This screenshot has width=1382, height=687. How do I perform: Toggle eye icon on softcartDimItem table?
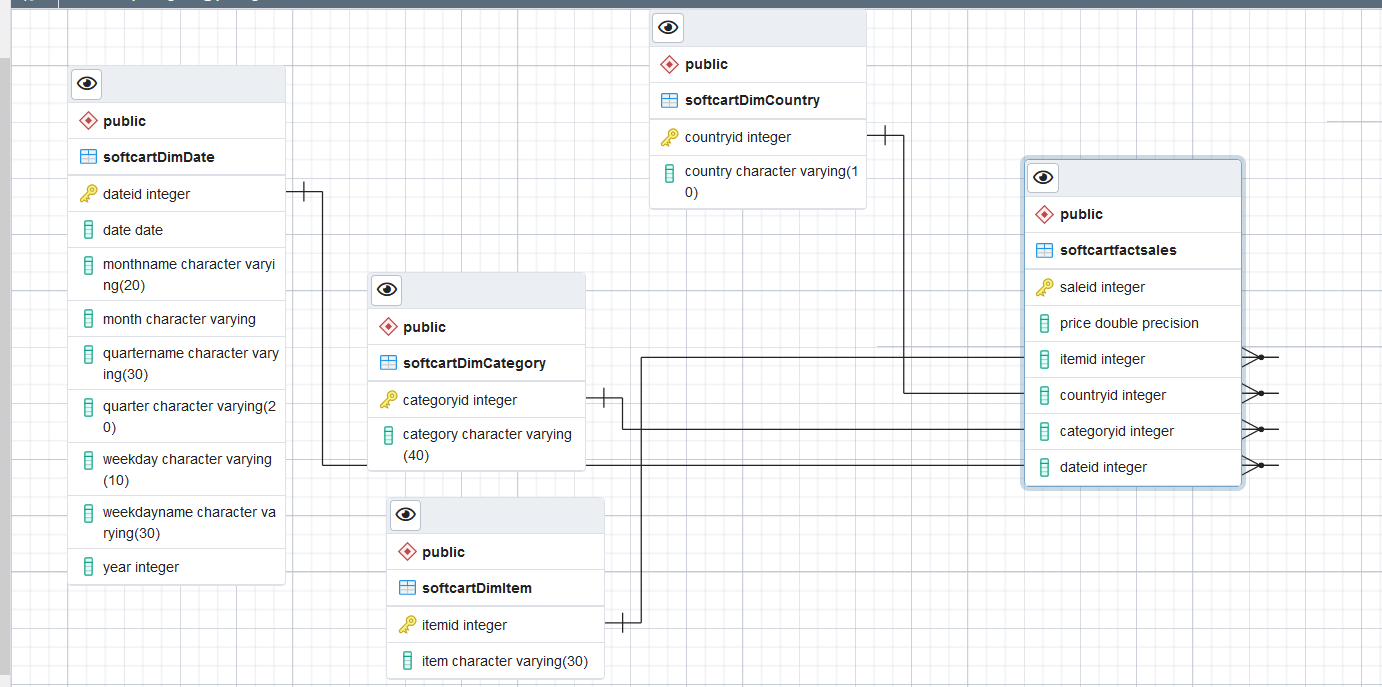tap(406, 515)
